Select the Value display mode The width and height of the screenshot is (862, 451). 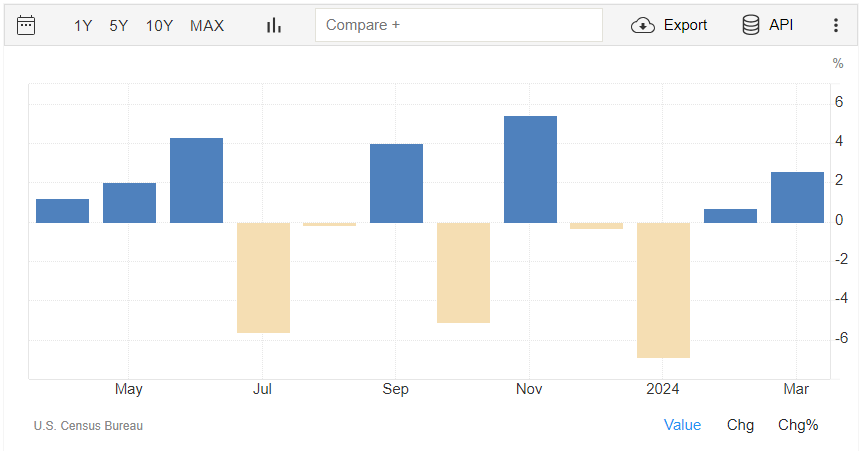(682, 425)
